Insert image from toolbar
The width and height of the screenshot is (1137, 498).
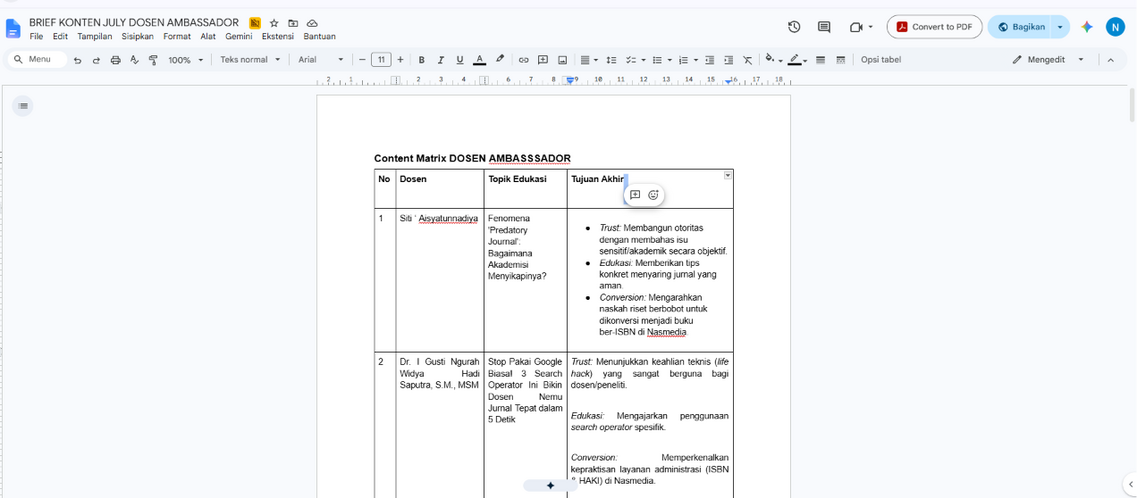click(561, 60)
